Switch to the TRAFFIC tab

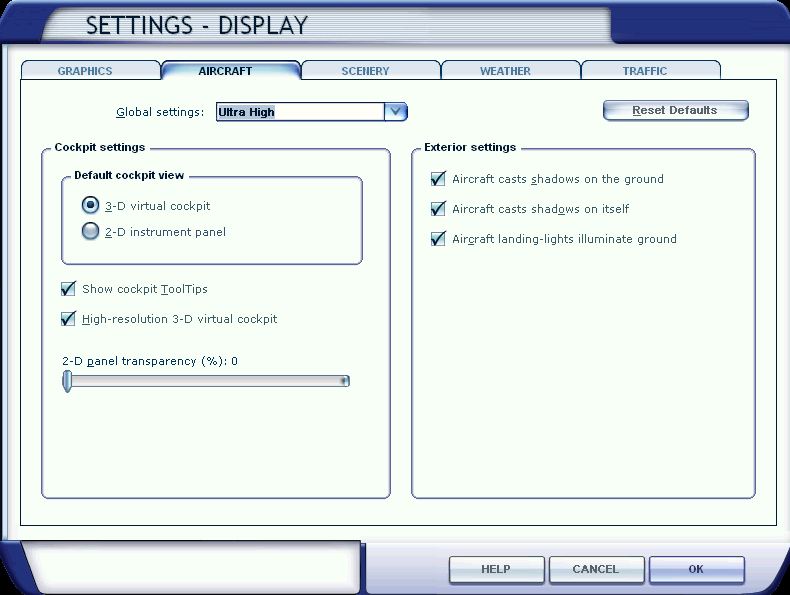pos(645,71)
